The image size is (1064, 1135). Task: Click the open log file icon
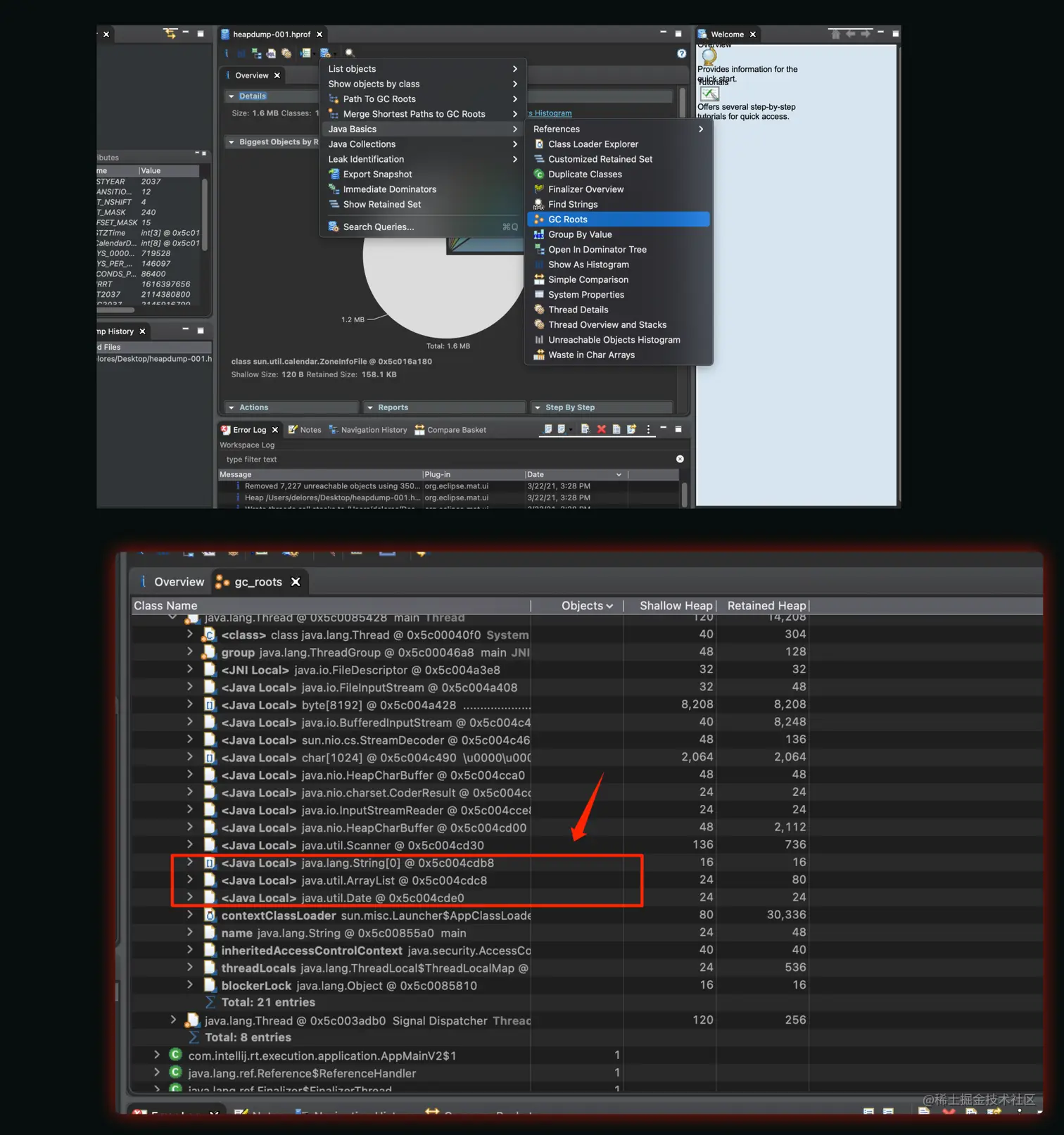tap(616, 429)
